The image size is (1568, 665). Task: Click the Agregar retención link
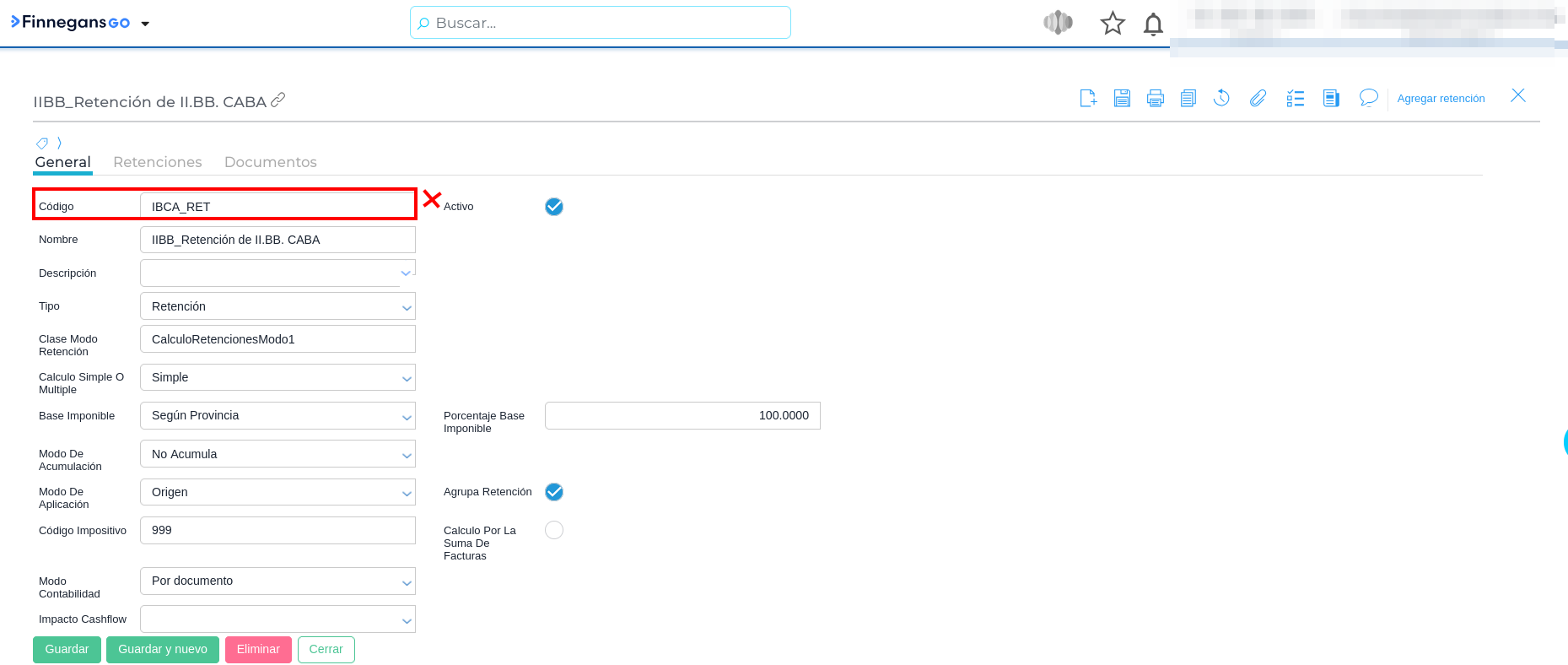(1441, 99)
